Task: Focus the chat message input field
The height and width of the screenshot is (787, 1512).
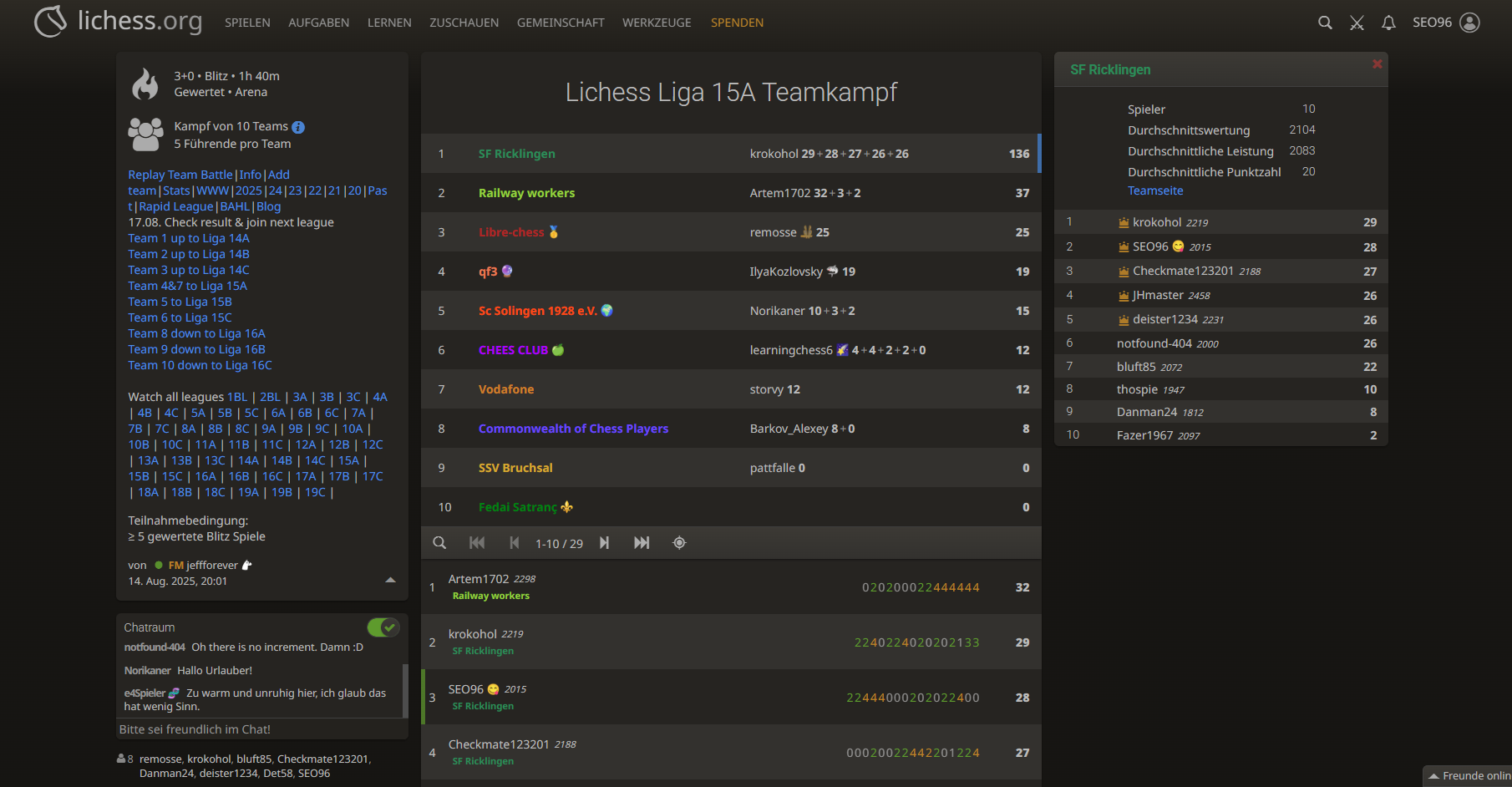Action: tap(261, 729)
